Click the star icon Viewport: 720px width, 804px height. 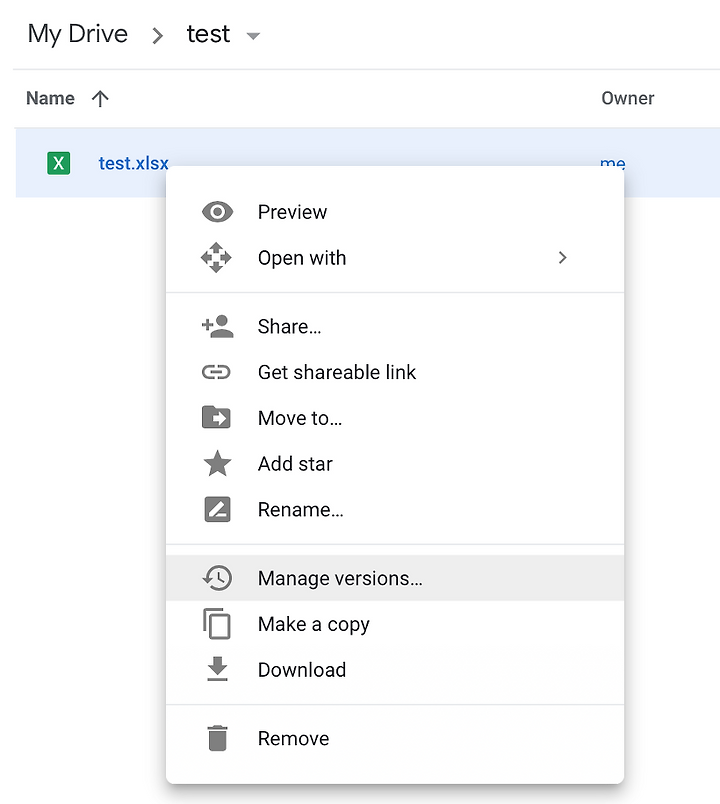pos(217,463)
